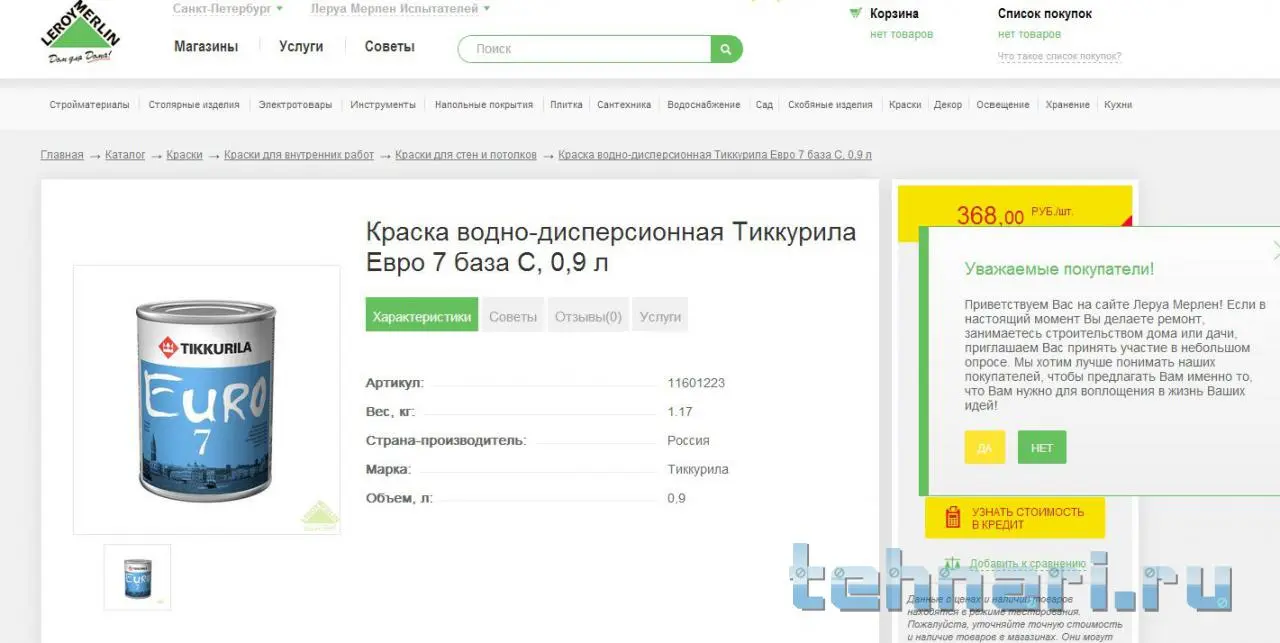
Task: Click the product title heading
Action: click(x=611, y=247)
